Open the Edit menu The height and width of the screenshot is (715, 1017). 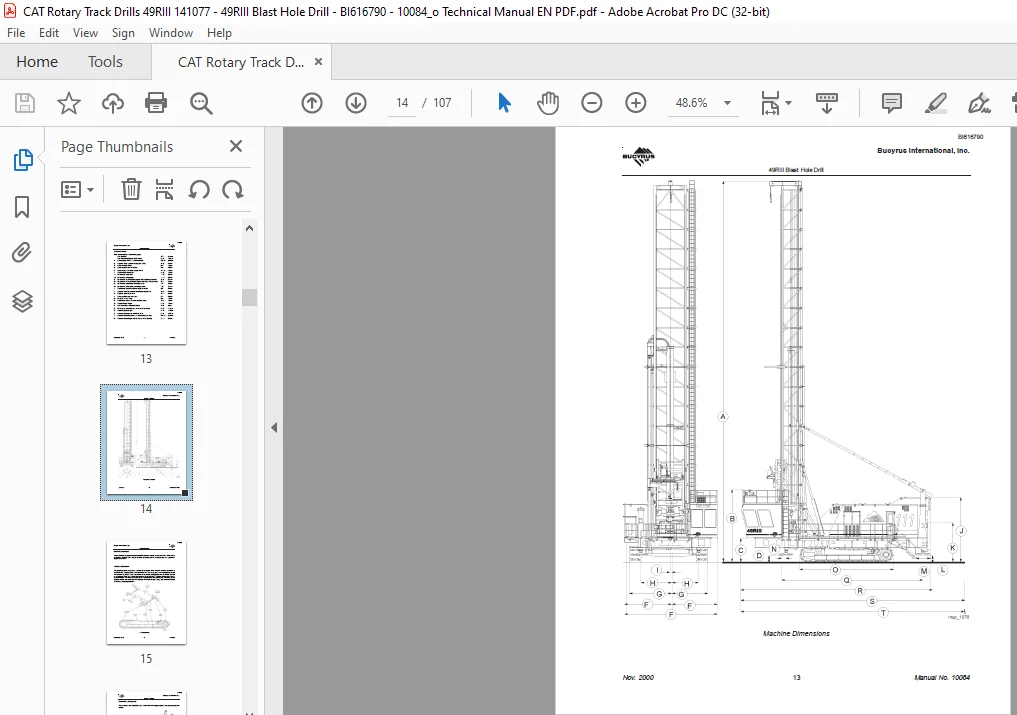click(49, 32)
